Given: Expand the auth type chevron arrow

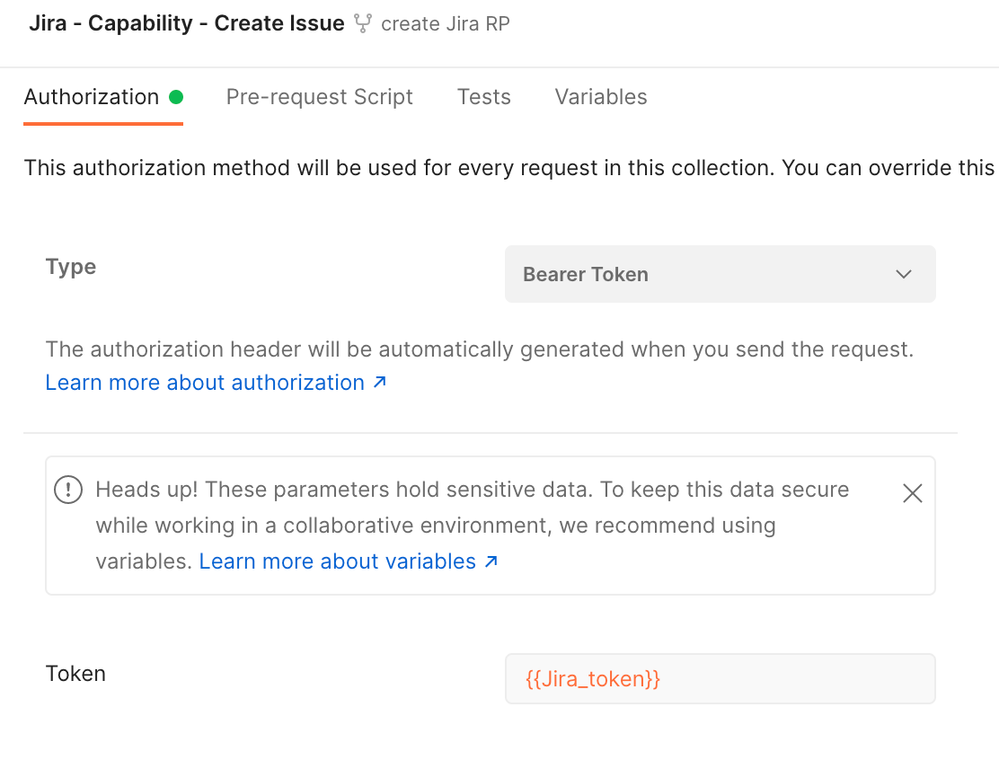Looking at the screenshot, I should 903,275.
